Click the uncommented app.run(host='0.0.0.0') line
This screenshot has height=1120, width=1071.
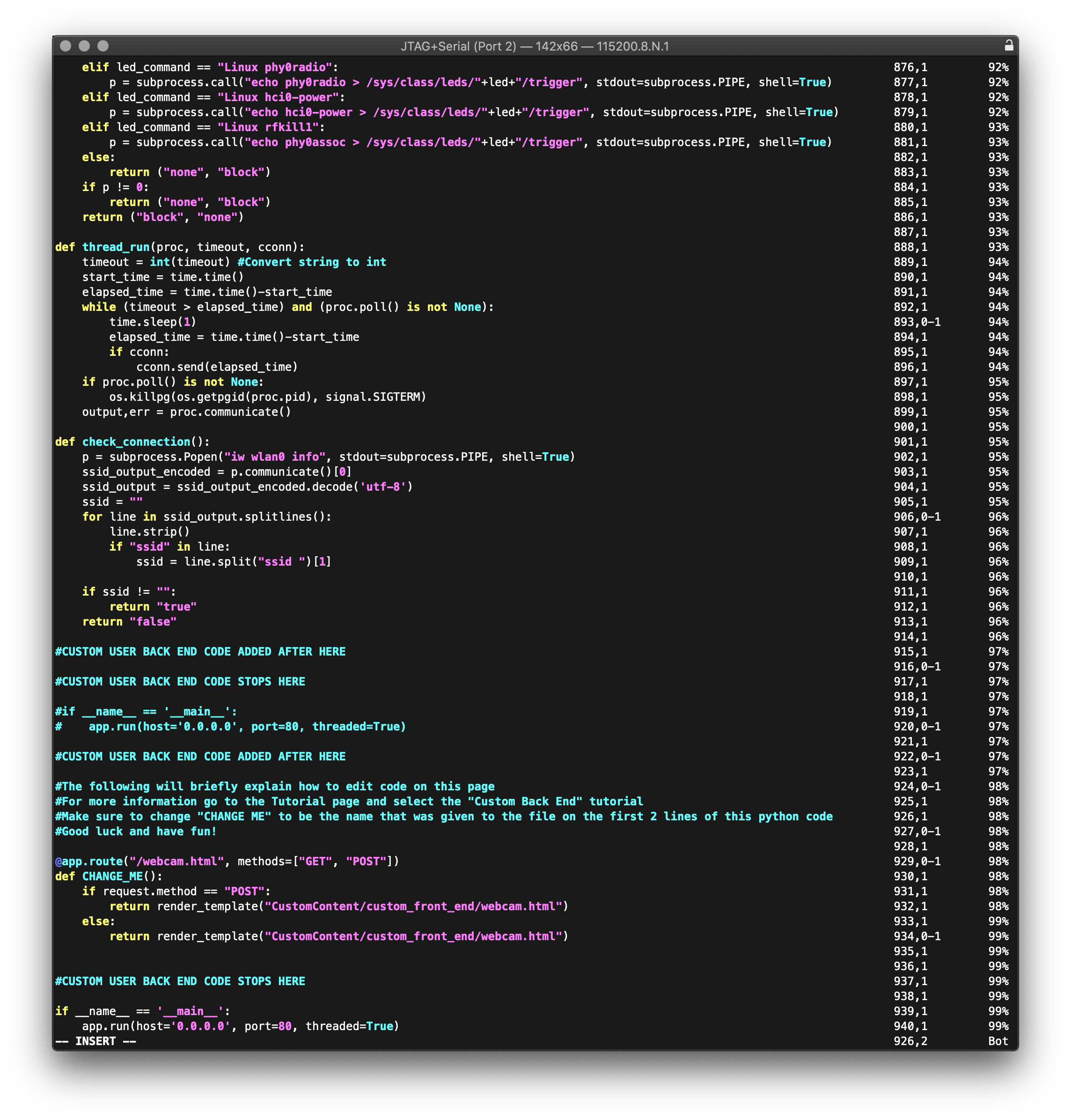click(x=240, y=1026)
